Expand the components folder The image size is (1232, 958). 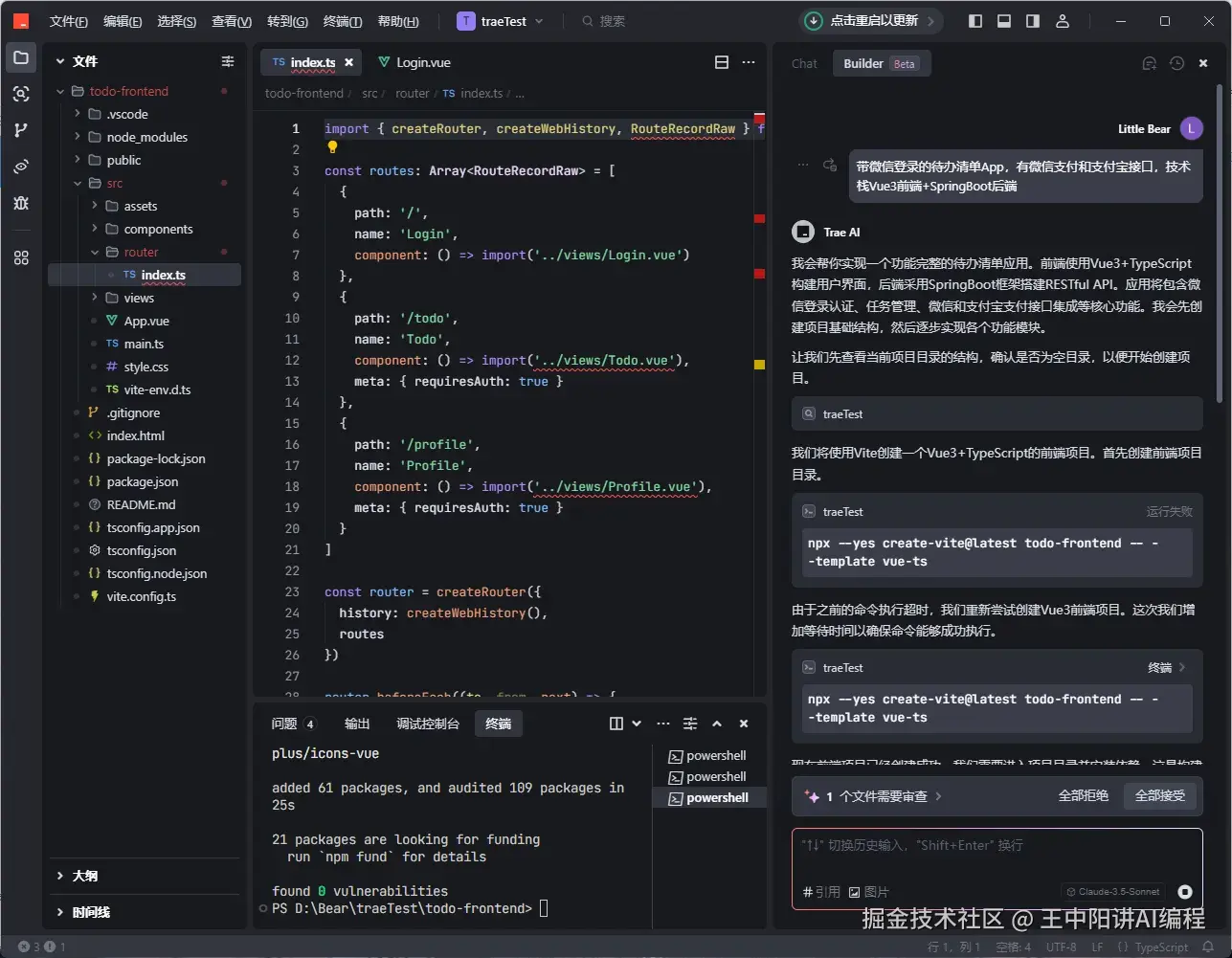pos(95,229)
